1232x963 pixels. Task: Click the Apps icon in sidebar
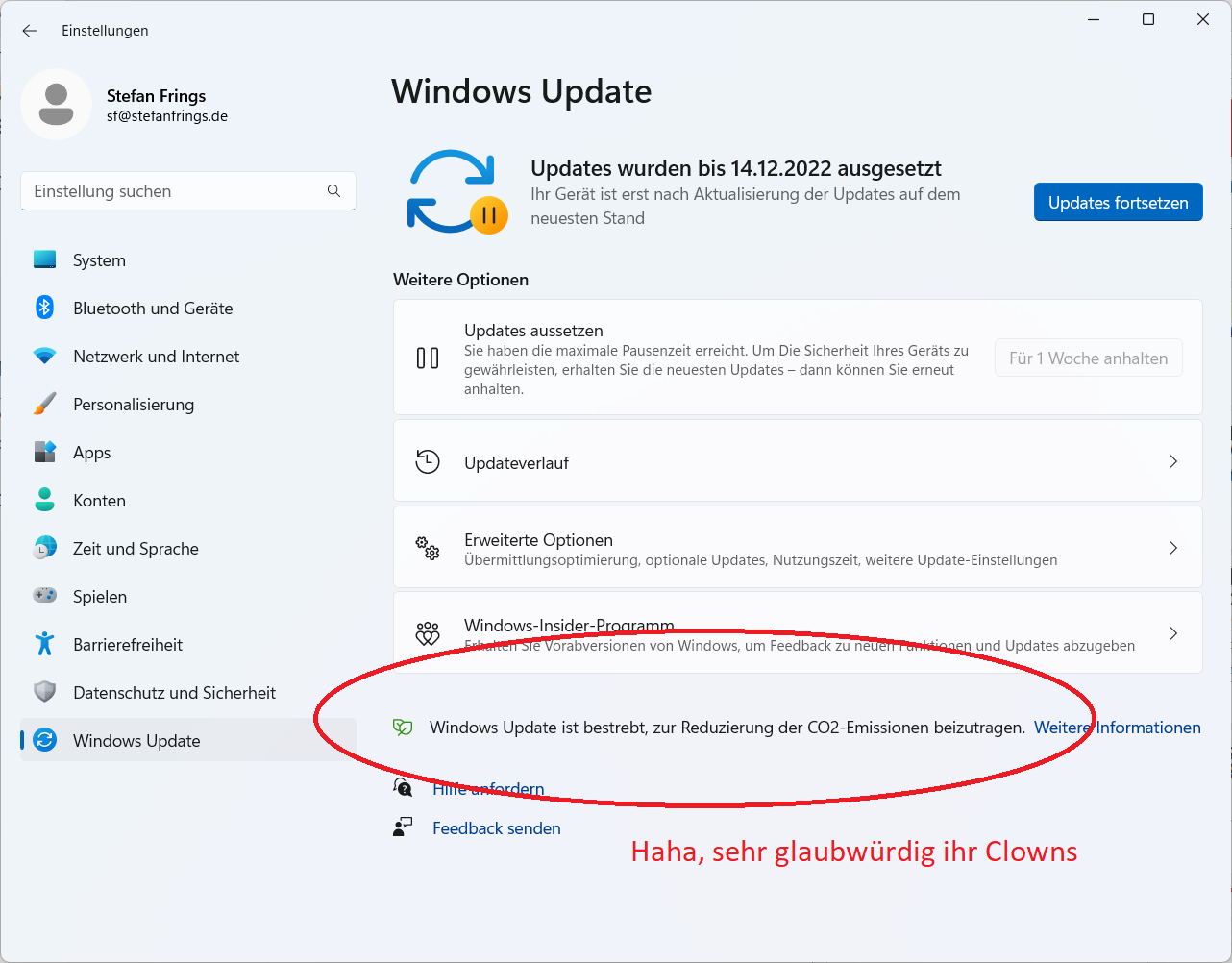tap(45, 452)
